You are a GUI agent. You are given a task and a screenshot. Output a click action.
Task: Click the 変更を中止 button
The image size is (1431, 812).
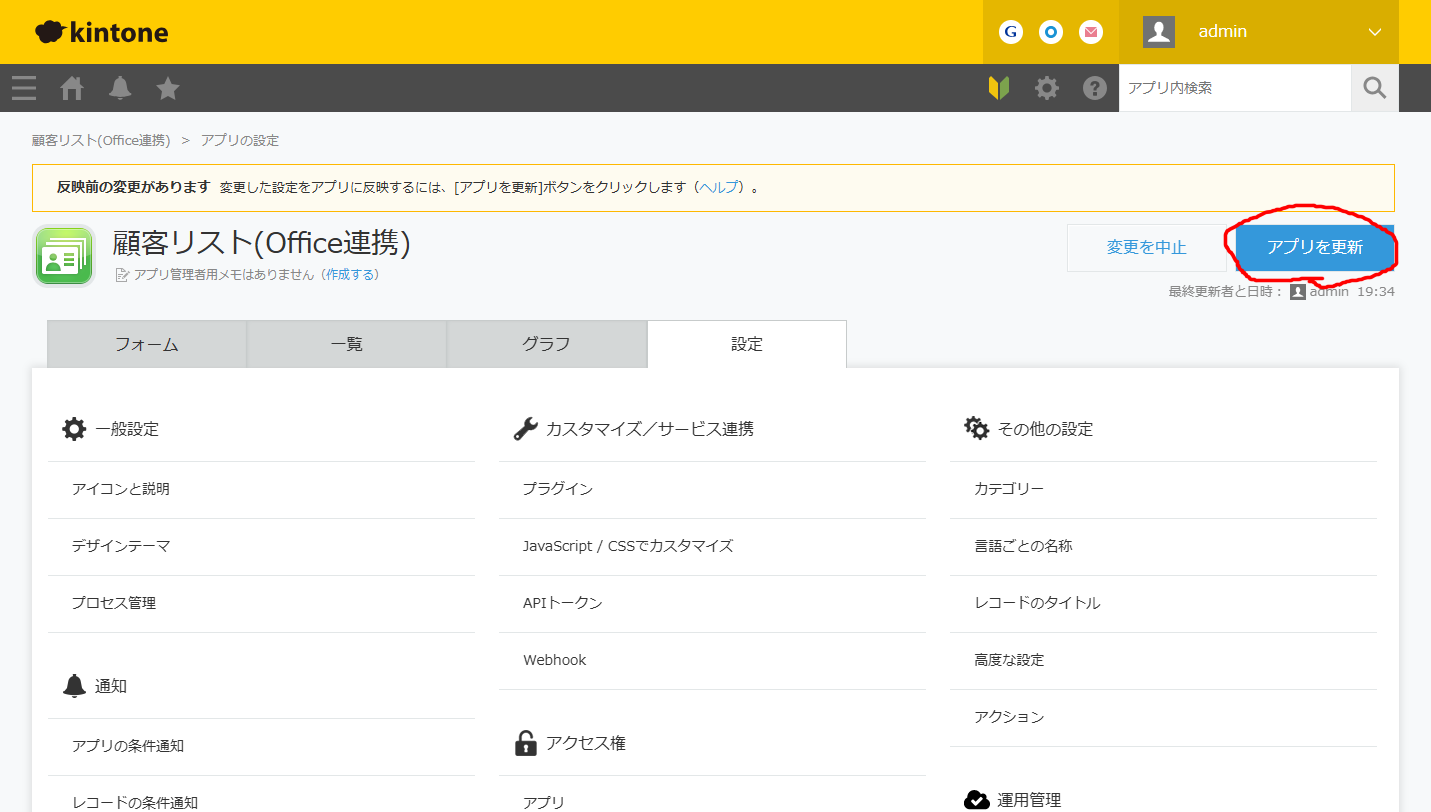tap(1146, 246)
